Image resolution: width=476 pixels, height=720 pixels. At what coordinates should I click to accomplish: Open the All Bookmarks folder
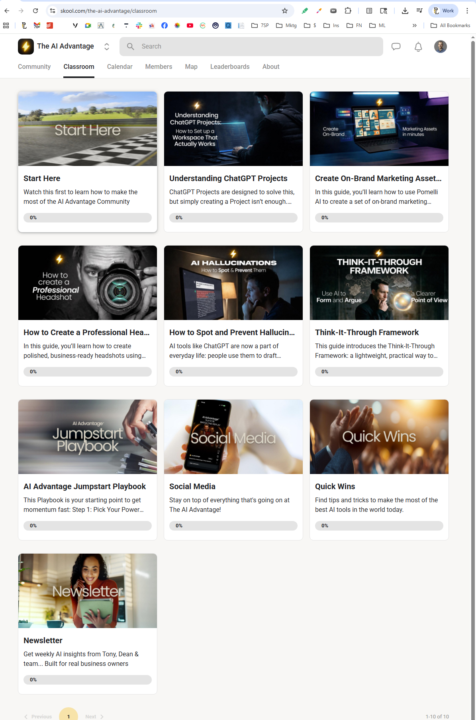pos(450,26)
